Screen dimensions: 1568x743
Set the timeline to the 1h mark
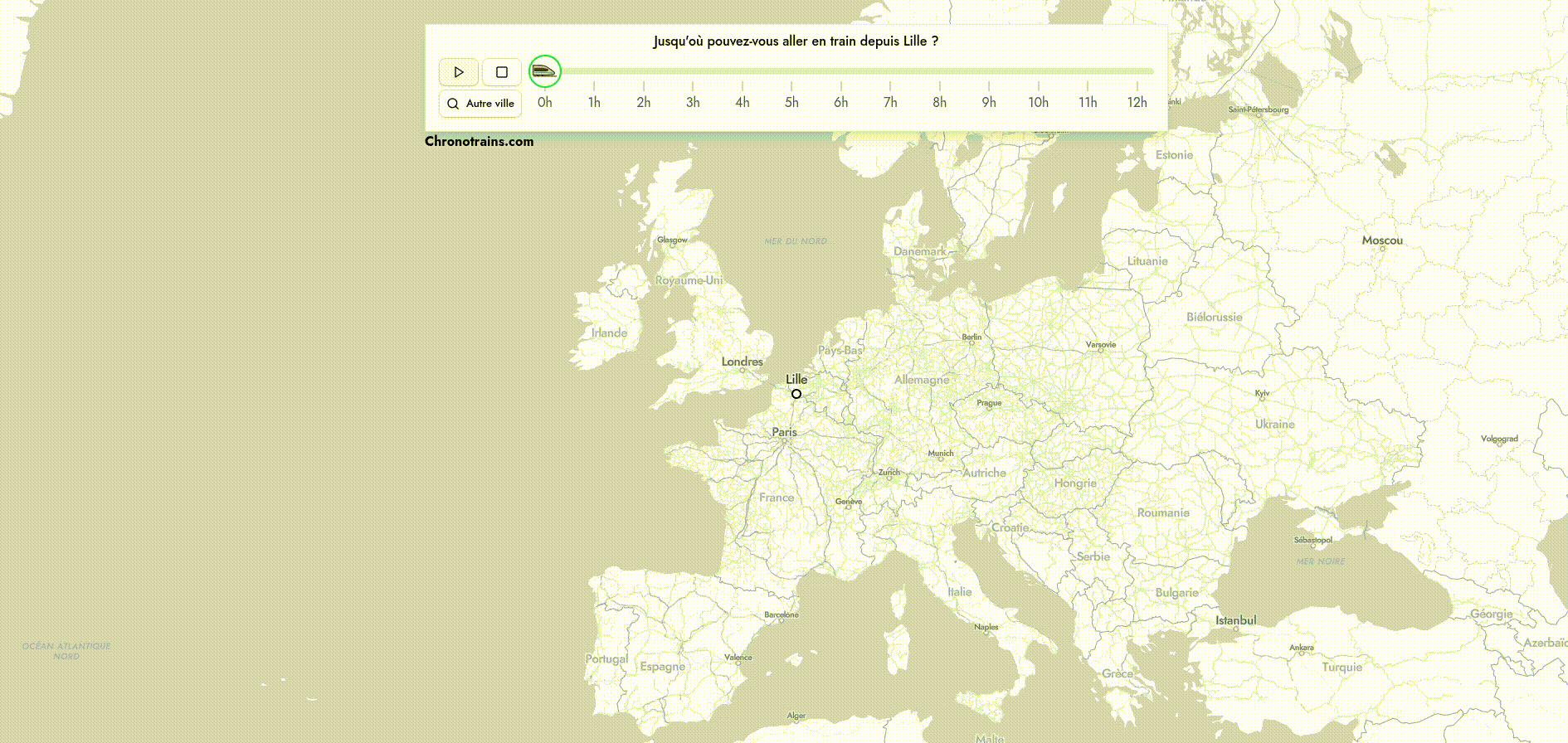pos(594,102)
